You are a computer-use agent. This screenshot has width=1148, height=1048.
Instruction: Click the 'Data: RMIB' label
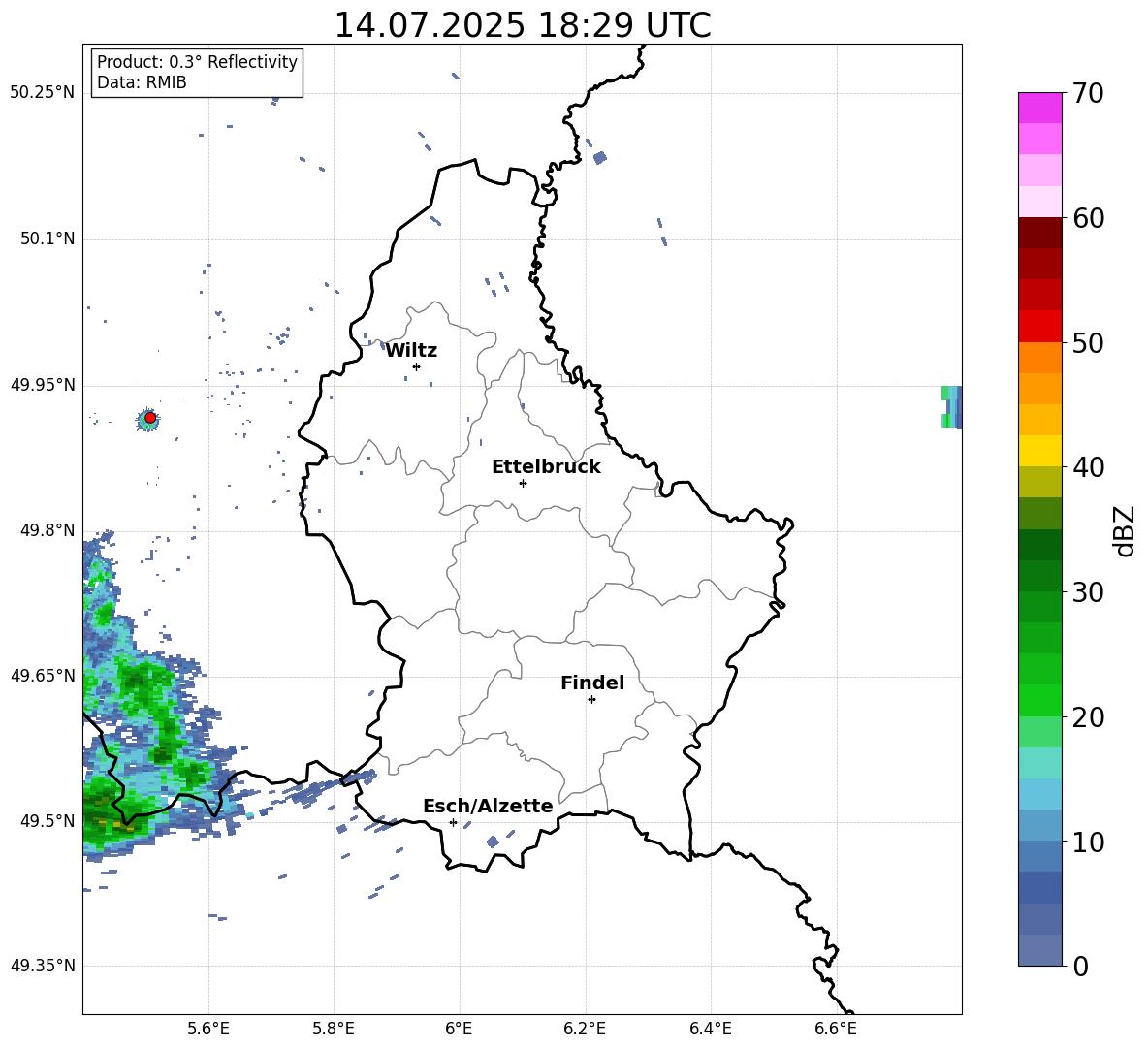(x=142, y=82)
